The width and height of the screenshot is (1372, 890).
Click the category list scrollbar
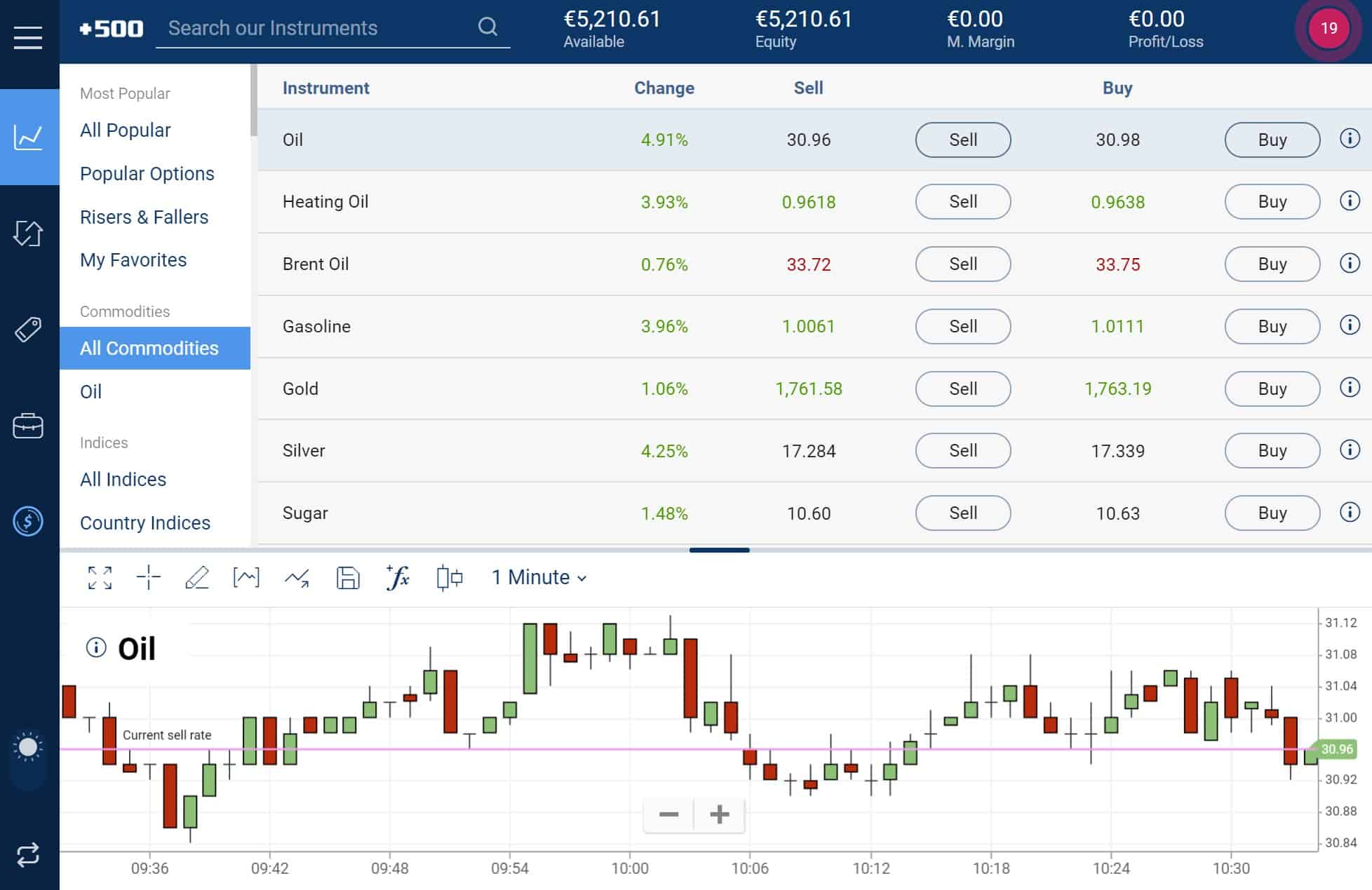coord(254,100)
